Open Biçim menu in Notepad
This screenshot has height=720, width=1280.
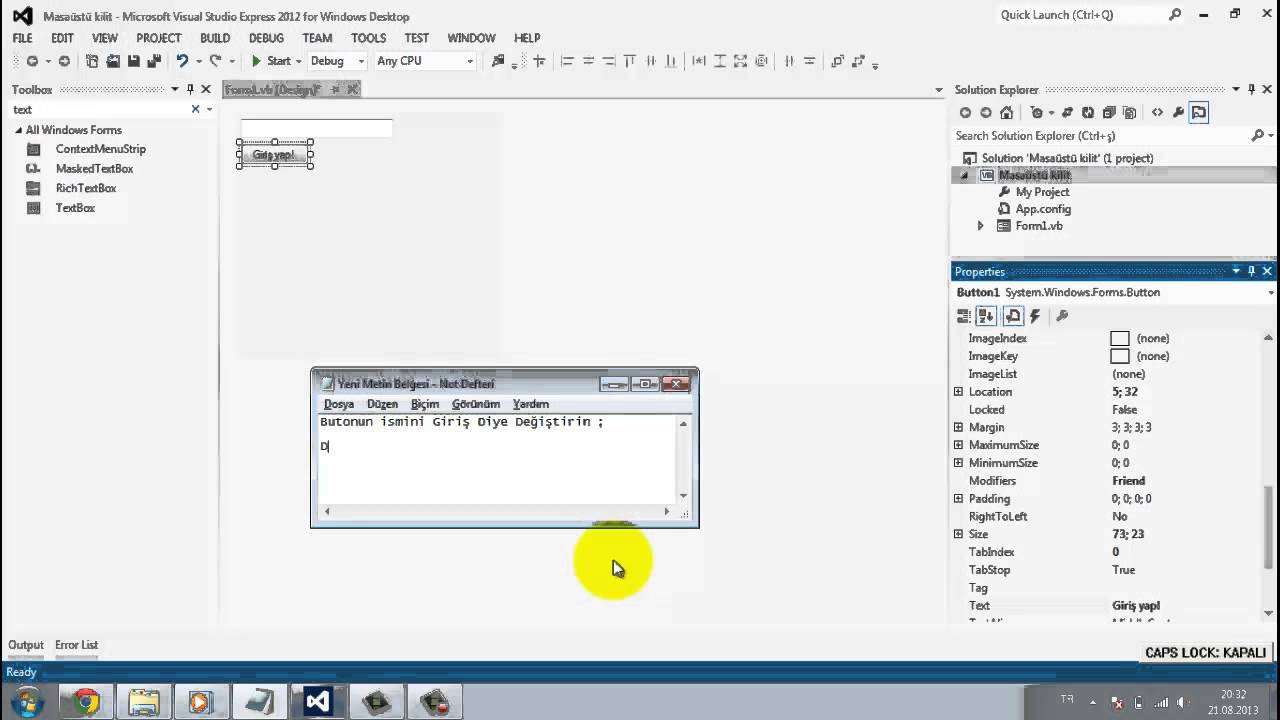tap(425, 404)
